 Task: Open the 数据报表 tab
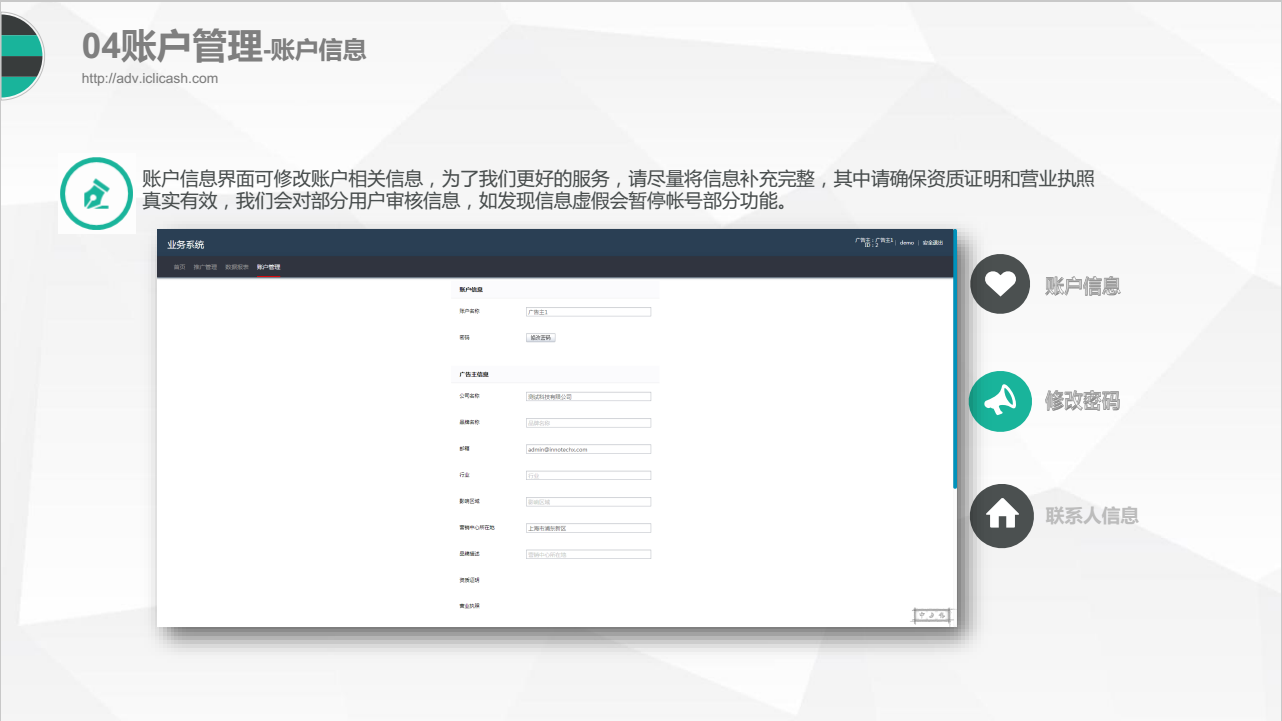[236, 266]
